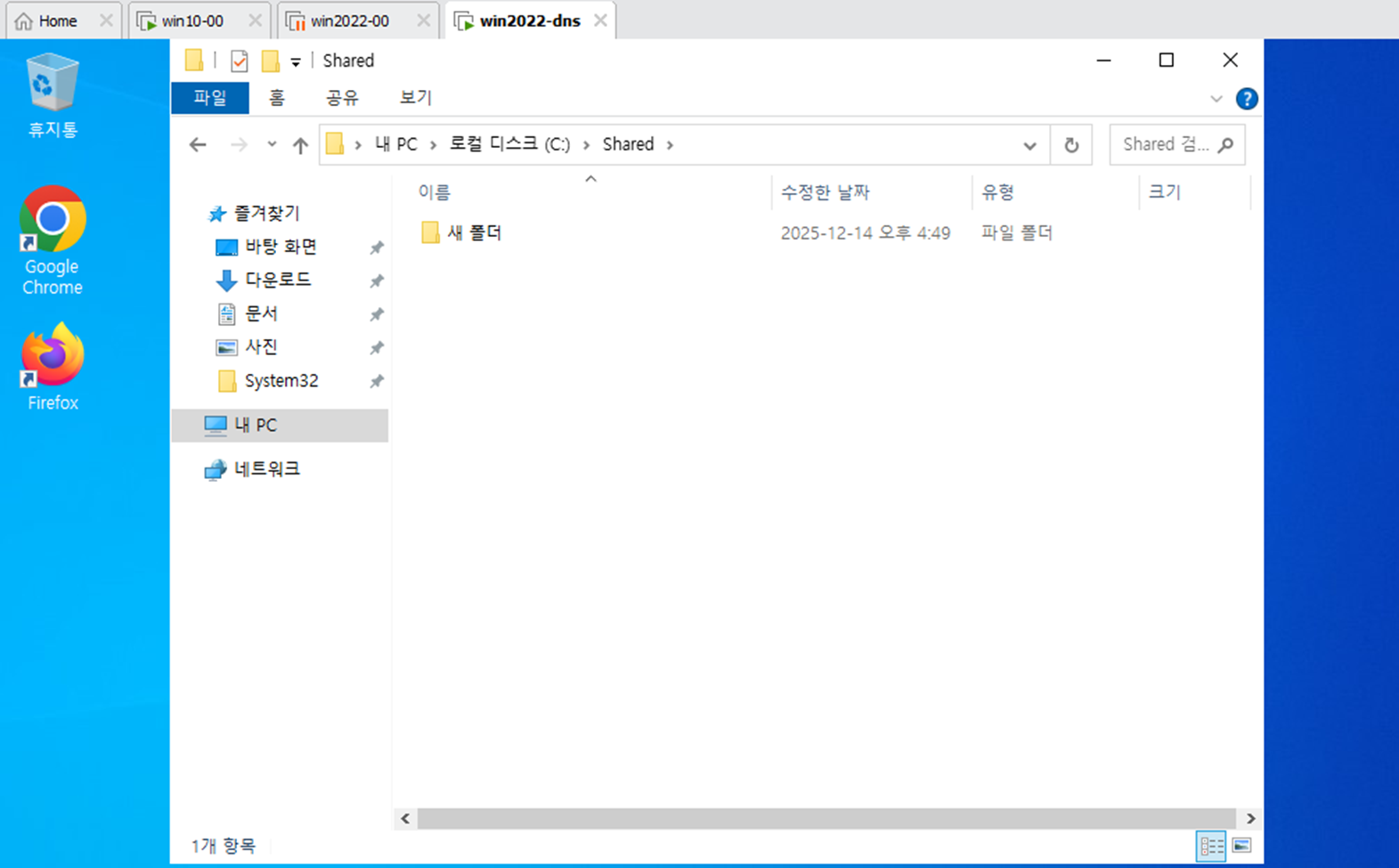
Task: Select 네트워크 in the navigation pane
Action: 266,468
